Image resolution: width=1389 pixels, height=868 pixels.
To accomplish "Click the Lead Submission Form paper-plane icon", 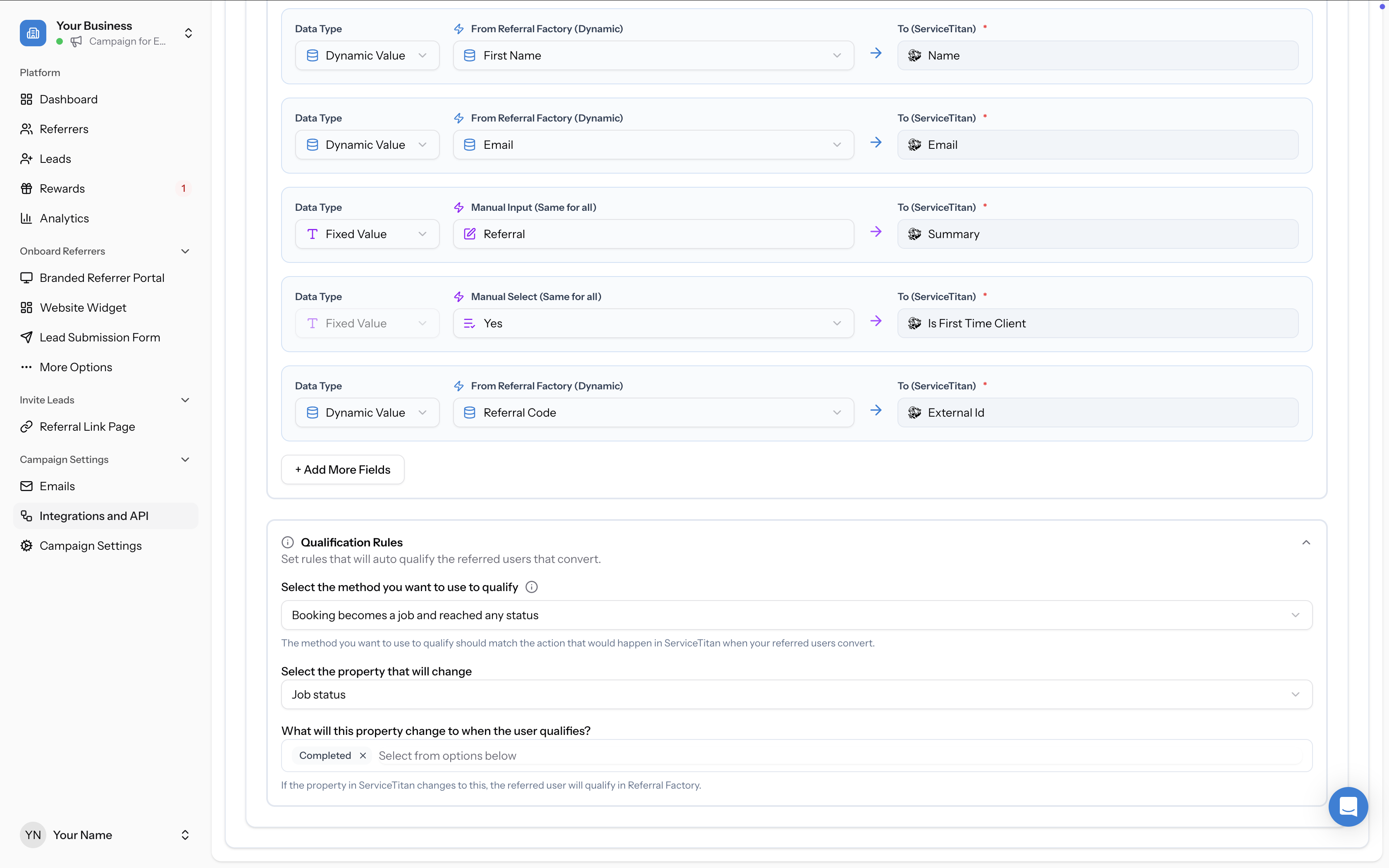I will 26,337.
